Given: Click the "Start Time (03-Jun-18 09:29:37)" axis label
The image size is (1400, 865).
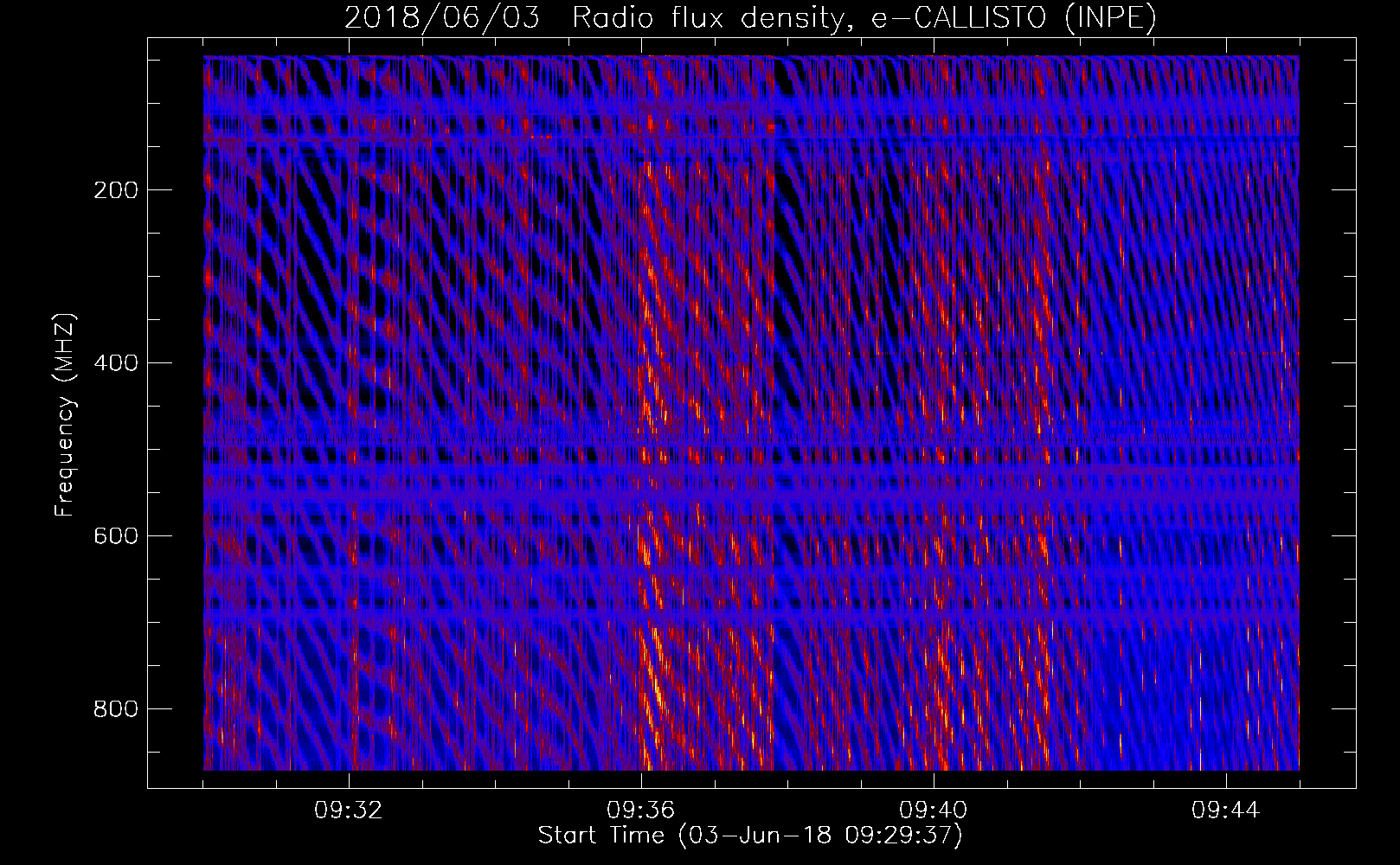Looking at the screenshot, I should click(750, 836).
